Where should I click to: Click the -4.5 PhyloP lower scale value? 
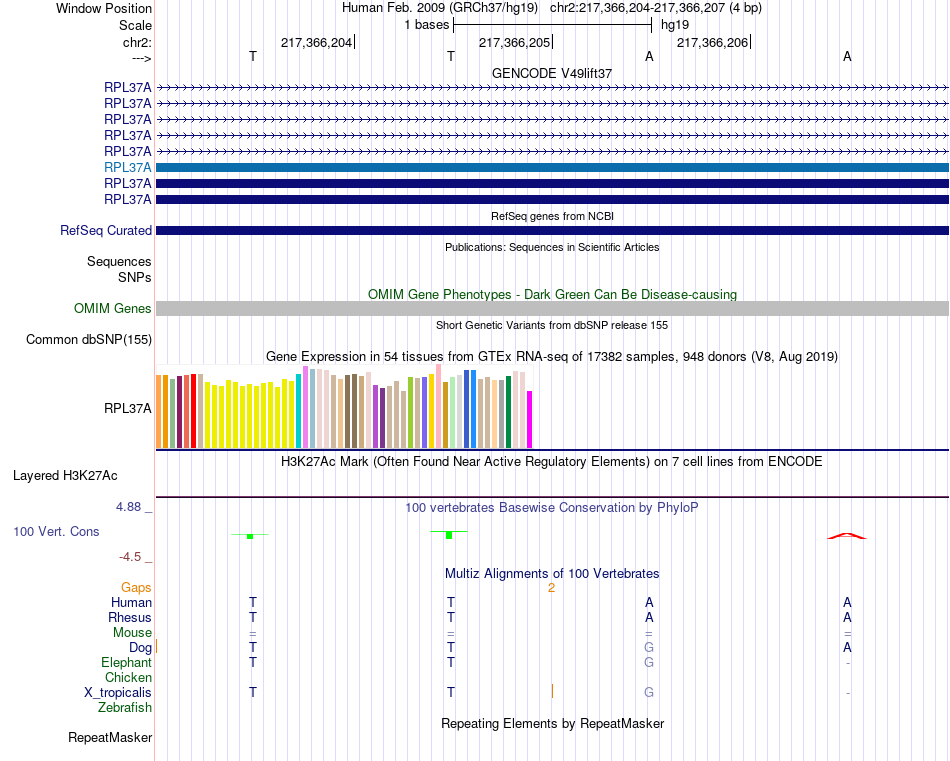click(x=130, y=557)
